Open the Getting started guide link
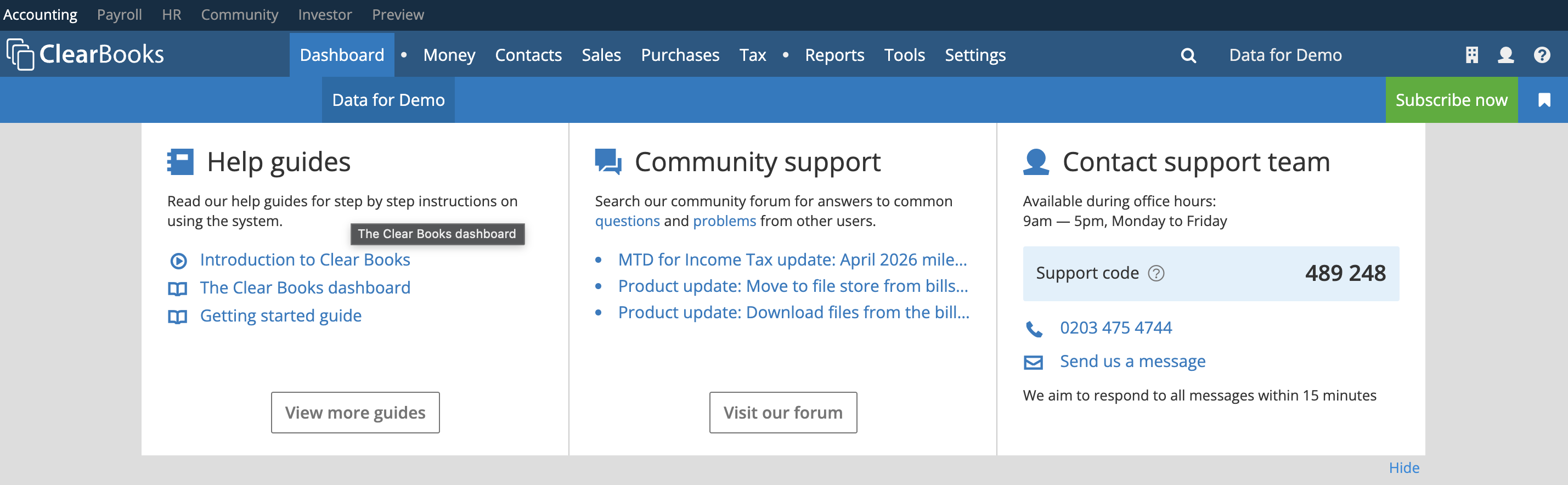The width and height of the screenshot is (1568, 485). [280, 316]
